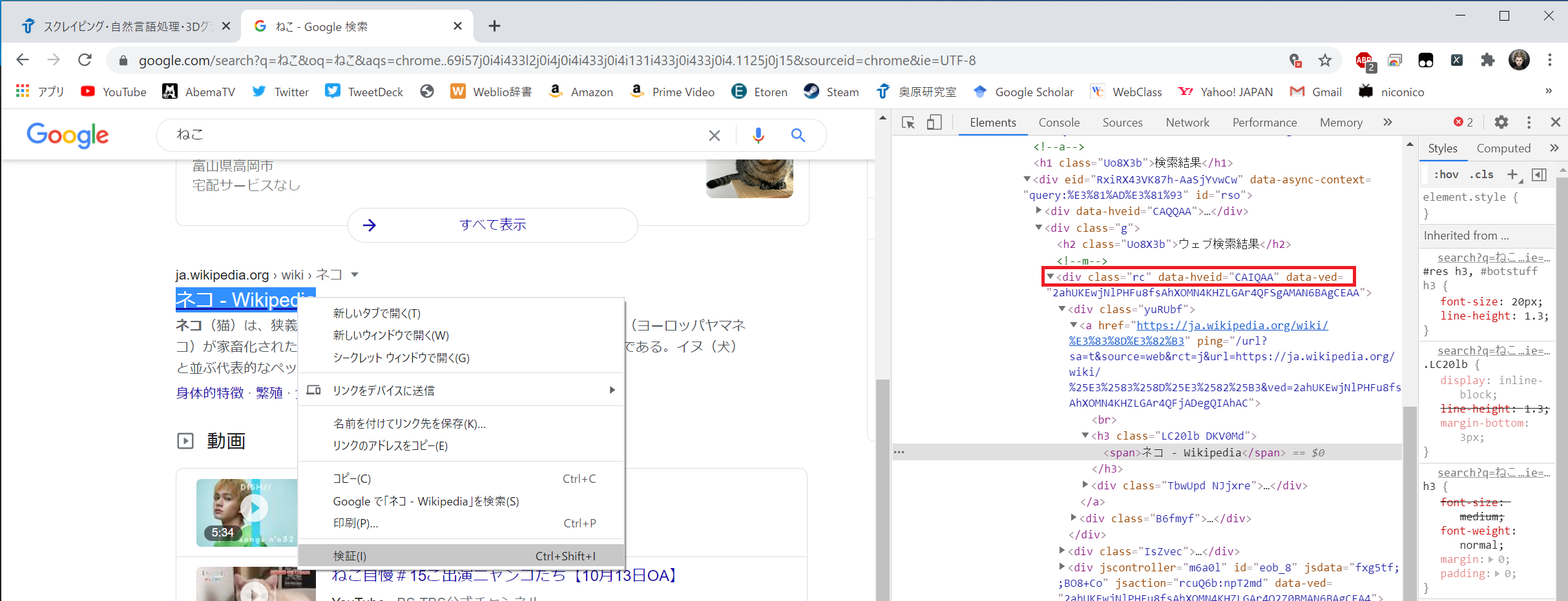1568x601 pixels.
Task: Switch to the Console tab
Action: click(x=1058, y=123)
